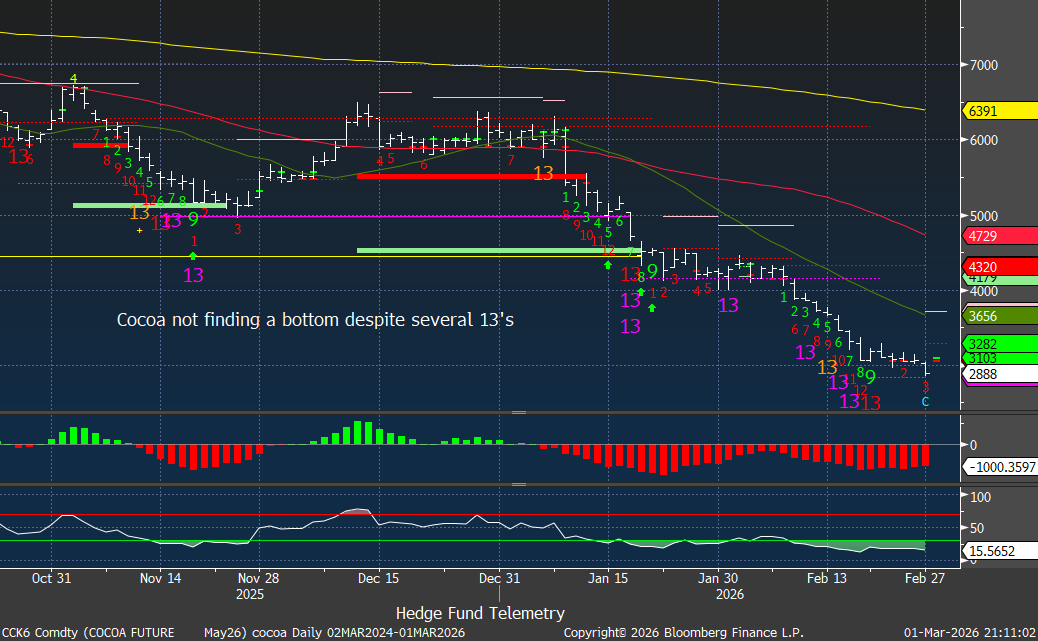The height and width of the screenshot is (641, 1038).
Task: Click the cyan 'c' marker below last bar
Action: pyautogui.click(x=925, y=401)
